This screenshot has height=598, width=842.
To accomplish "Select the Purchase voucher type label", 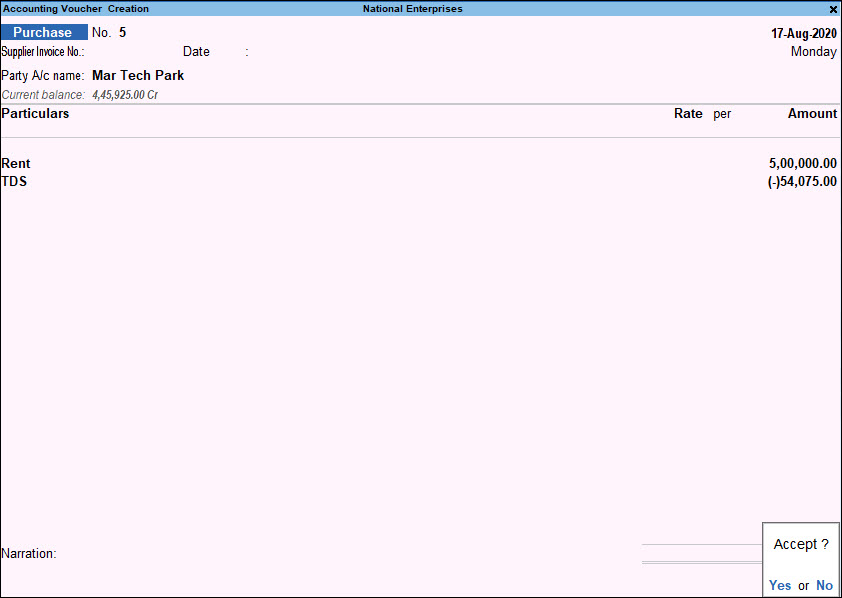I will pyautogui.click(x=44, y=32).
